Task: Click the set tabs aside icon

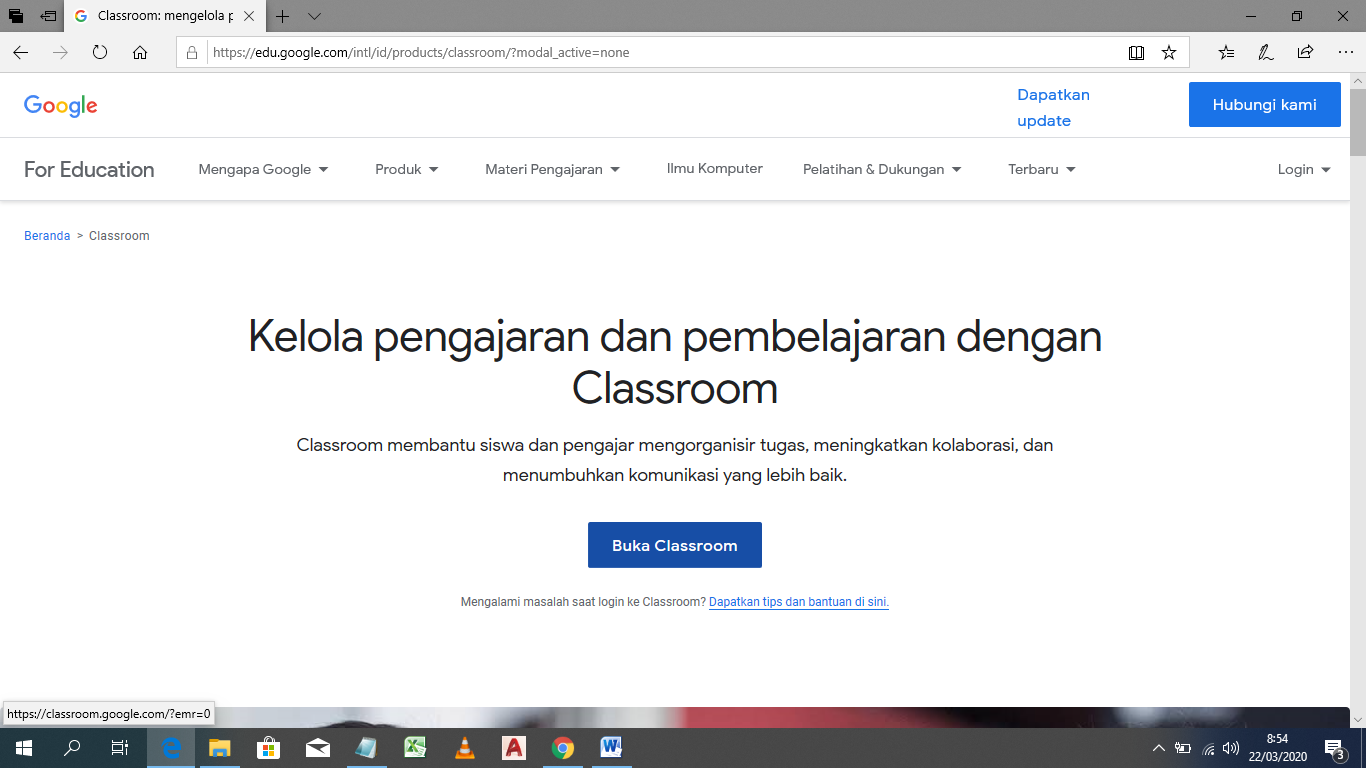Action: click(x=48, y=17)
